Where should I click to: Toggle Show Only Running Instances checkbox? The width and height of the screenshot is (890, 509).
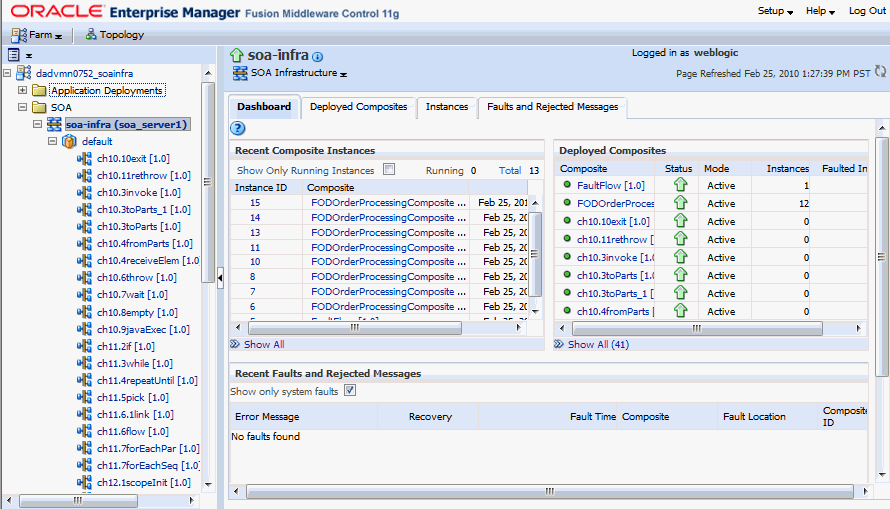click(389, 169)
